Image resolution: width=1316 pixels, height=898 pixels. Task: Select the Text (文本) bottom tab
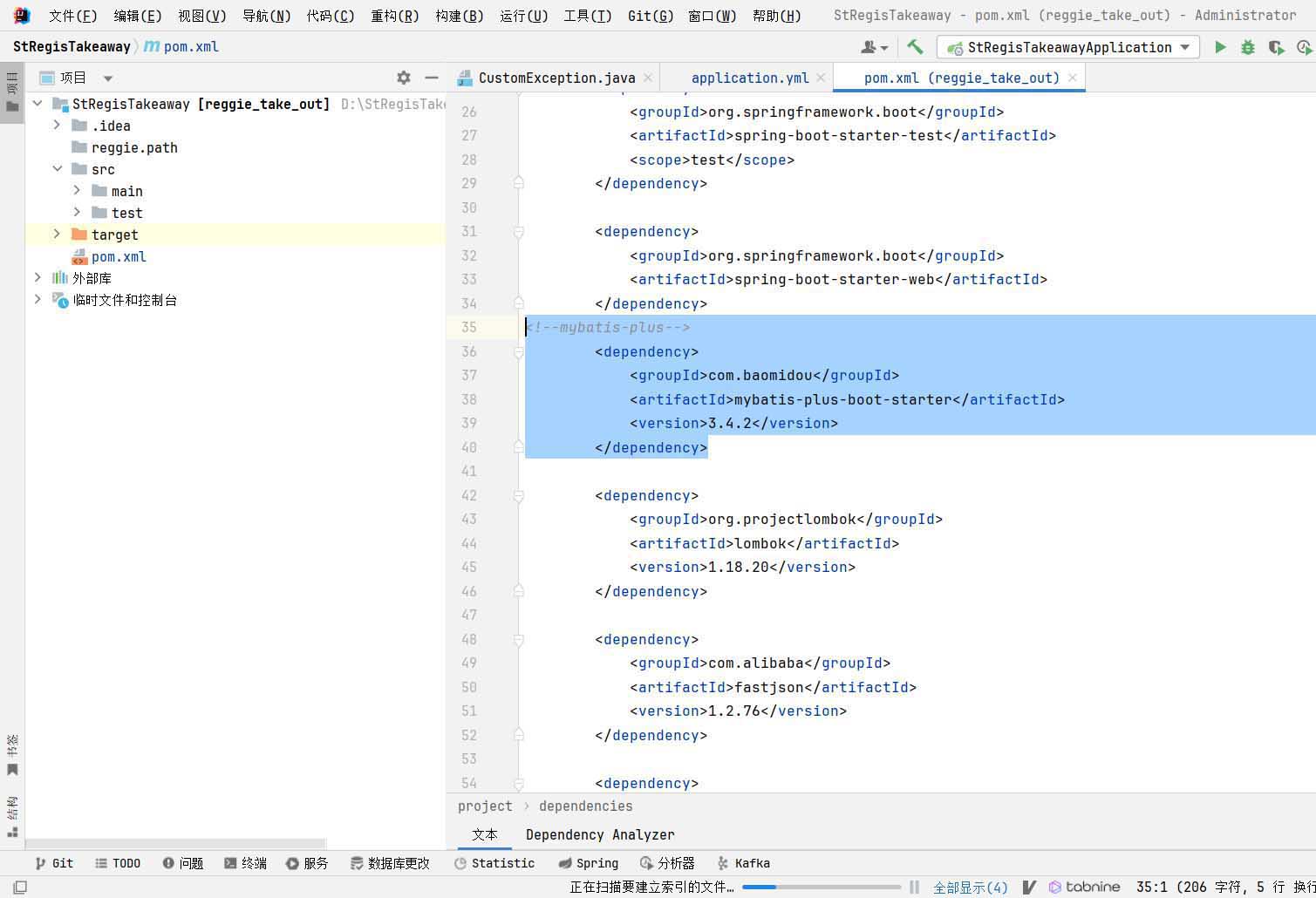point(485,834)
